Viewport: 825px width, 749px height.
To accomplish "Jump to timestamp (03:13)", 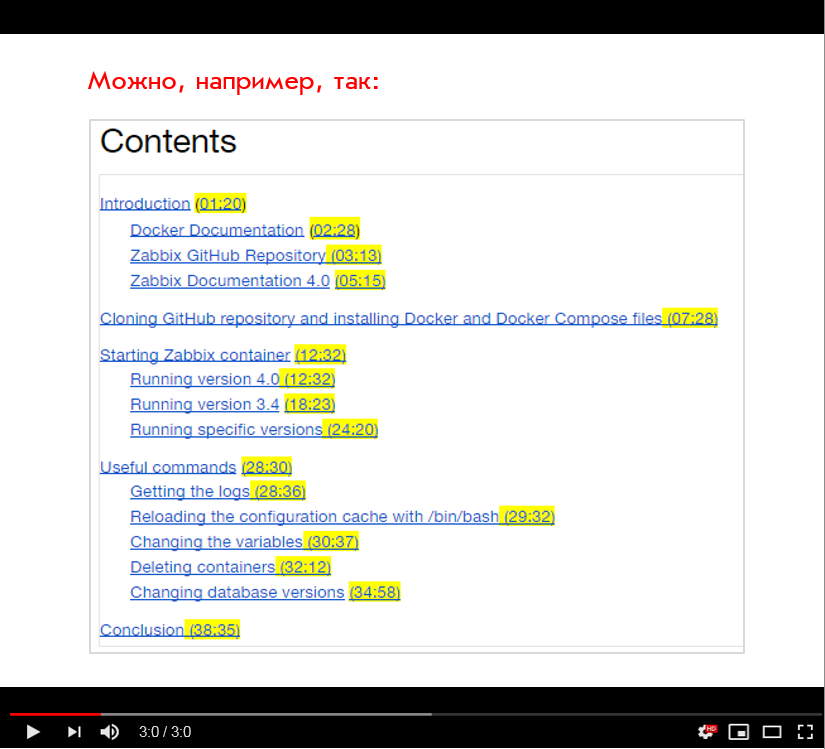I will (356, 255).
